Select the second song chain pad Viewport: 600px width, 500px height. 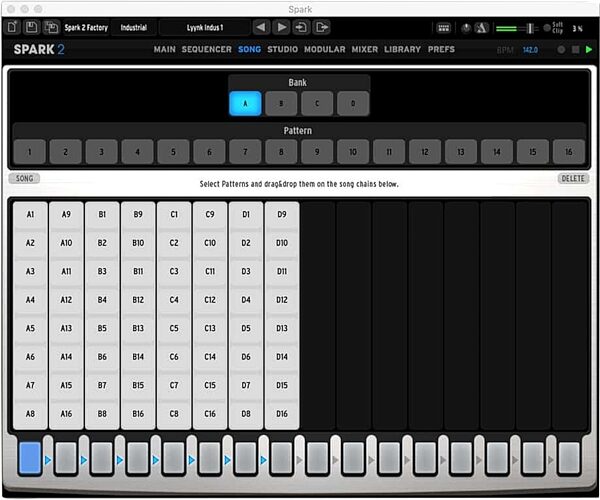pos(66,458)
